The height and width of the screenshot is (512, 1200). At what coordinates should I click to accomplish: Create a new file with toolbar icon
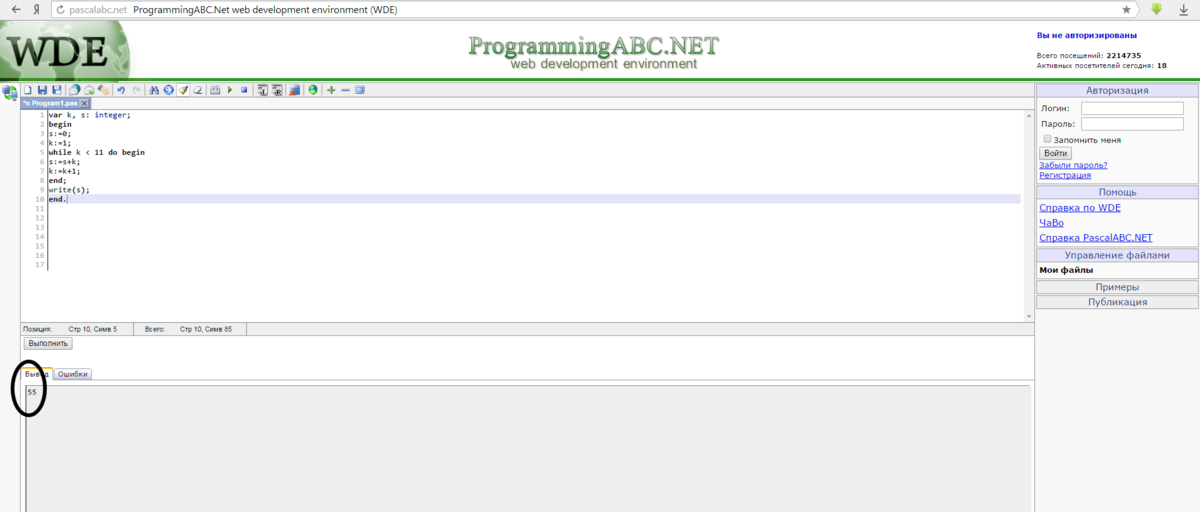28,90
